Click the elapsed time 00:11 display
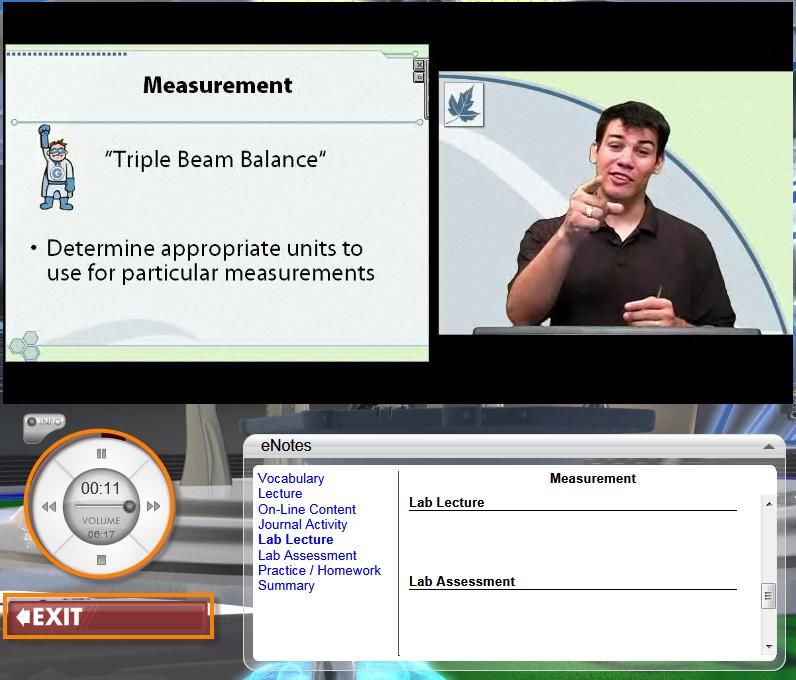Screen dimensions: 796x680 pyautogui.click(x=101, y=488)
